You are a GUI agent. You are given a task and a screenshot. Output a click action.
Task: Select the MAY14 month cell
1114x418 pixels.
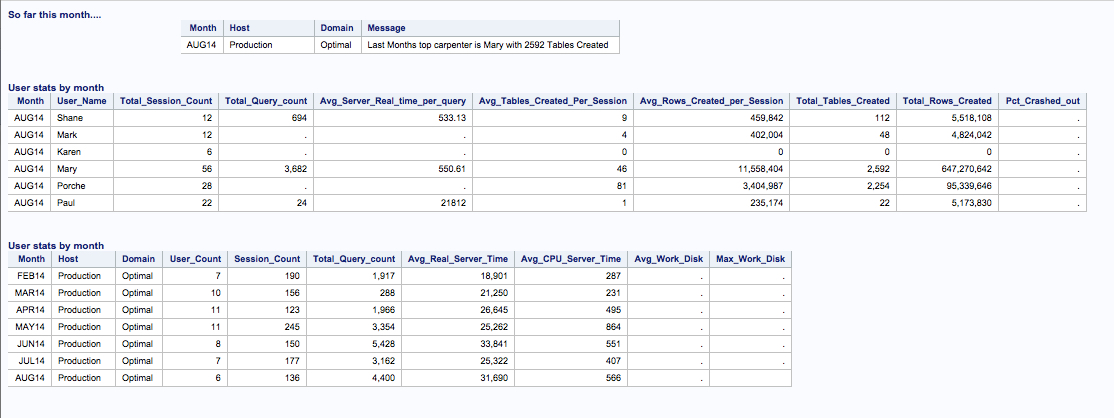point(30,327)
